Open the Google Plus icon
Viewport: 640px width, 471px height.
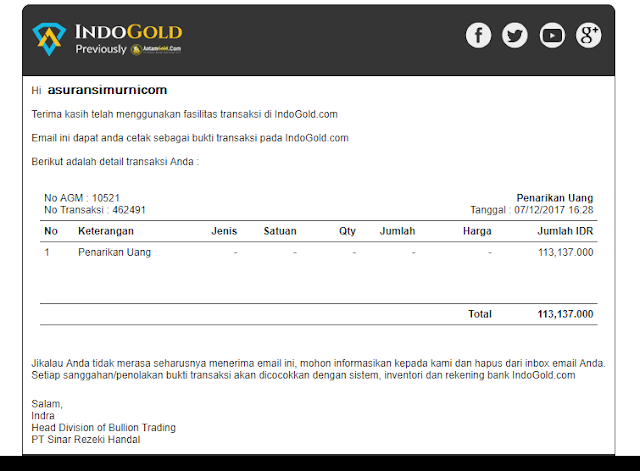coord(589,35)
